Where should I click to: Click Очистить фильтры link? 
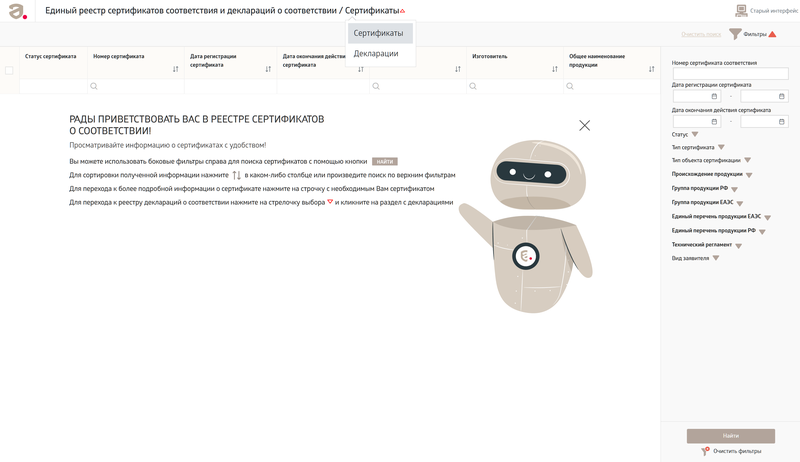(737, 451)
